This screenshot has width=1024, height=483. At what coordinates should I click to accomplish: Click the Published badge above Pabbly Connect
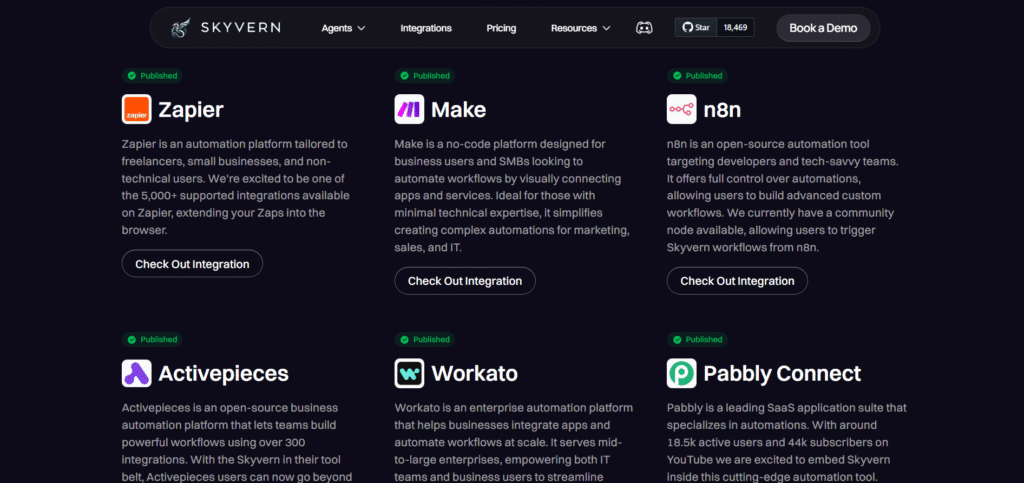tap(697, 339)
